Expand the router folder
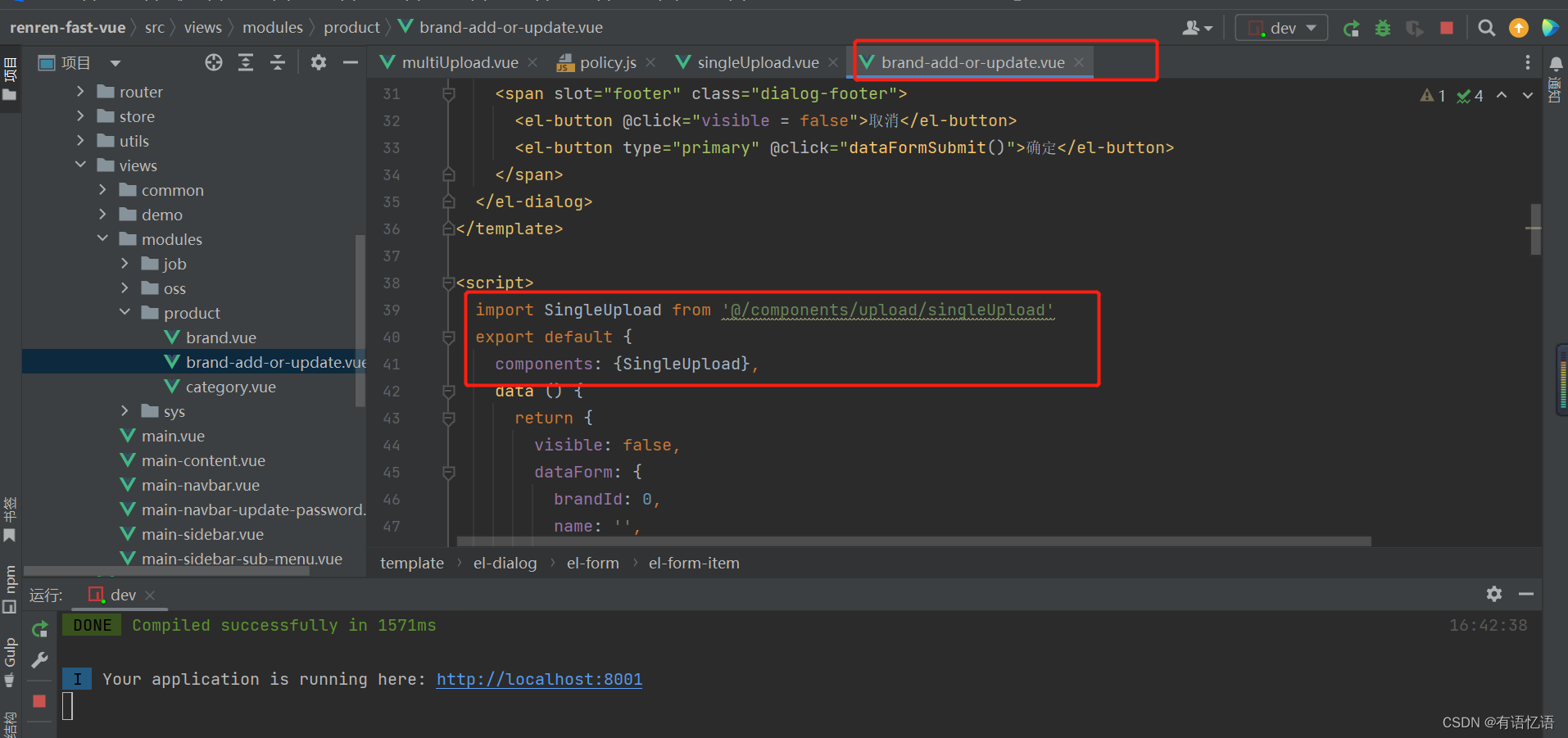This screenshot has width=1568, height=738. coord(80,91)
